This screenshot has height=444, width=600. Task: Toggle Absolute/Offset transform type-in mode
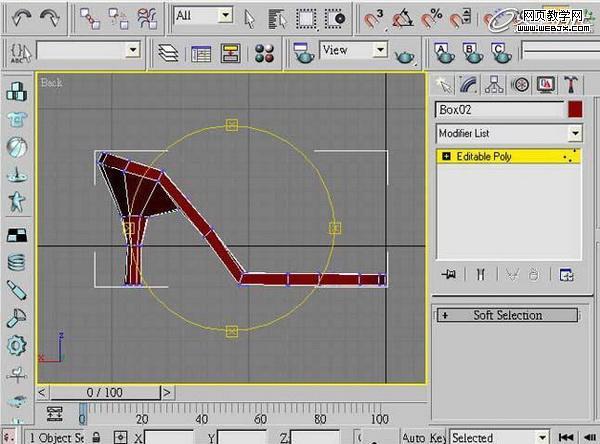coord(121,437)
